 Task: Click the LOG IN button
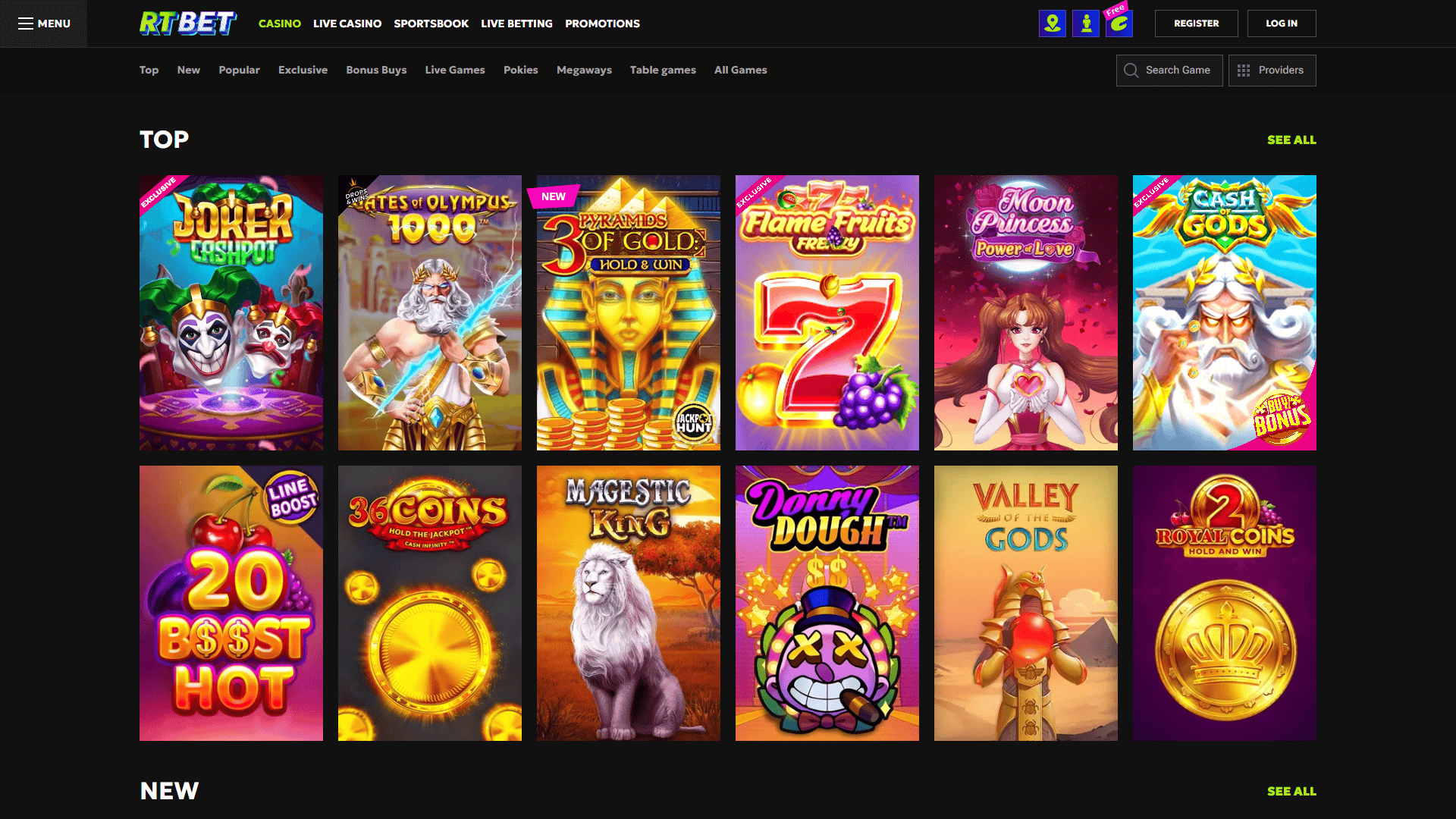[x=1282, y=24]
